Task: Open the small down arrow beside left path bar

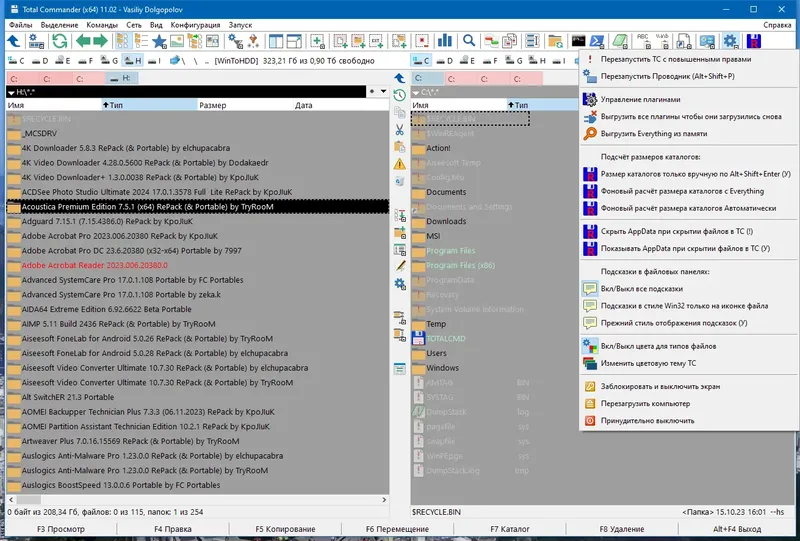Action: (383, 92)
